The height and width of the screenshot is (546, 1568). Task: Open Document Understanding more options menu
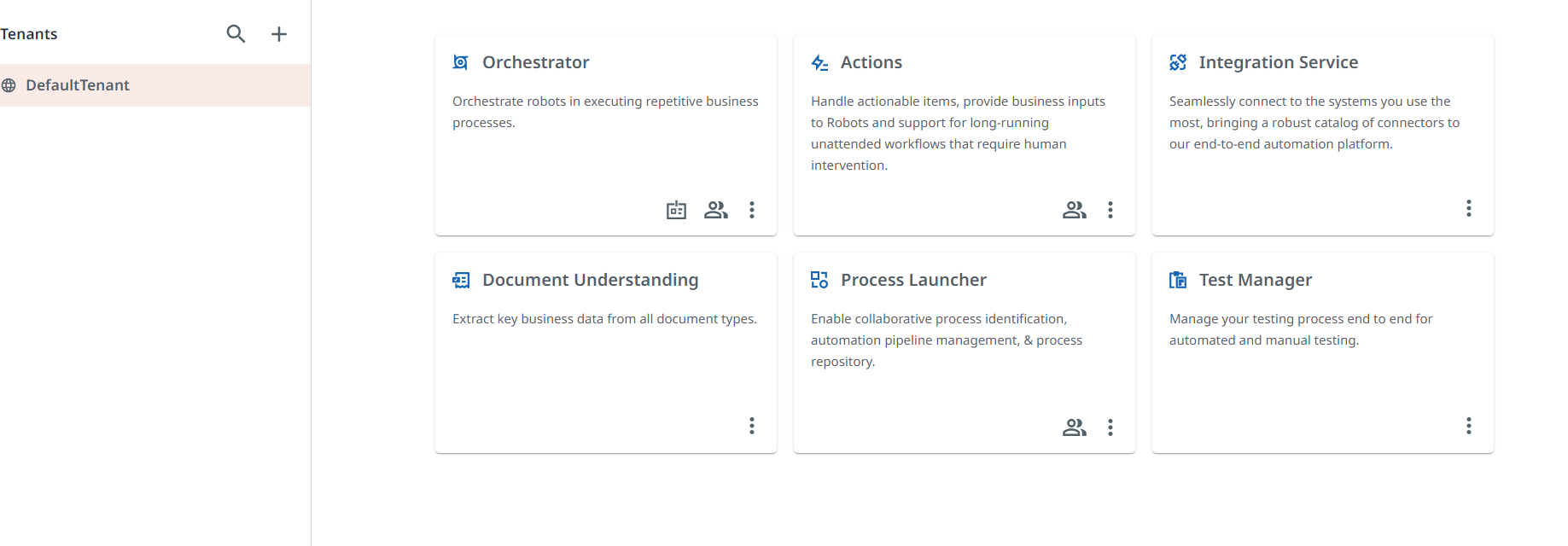[x=752, y=426]
